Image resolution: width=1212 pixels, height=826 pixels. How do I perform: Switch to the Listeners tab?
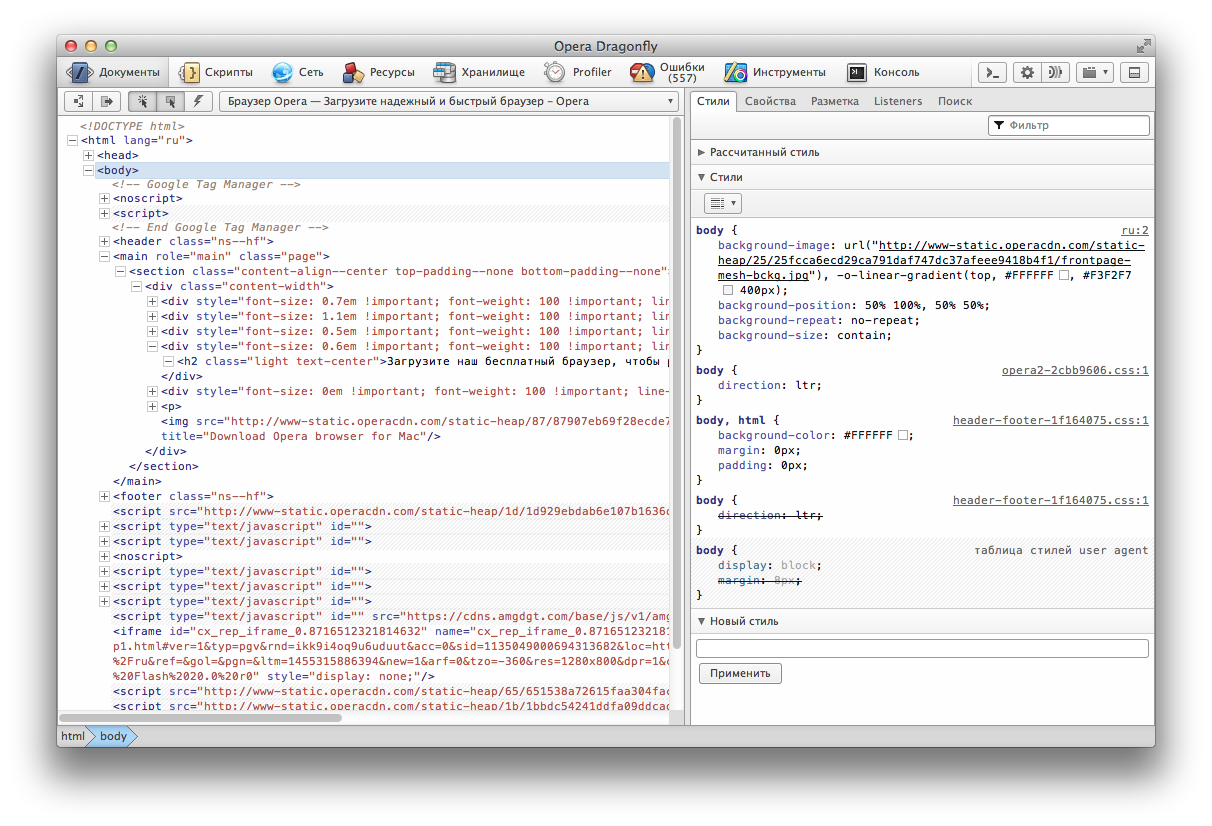(898, 101)
